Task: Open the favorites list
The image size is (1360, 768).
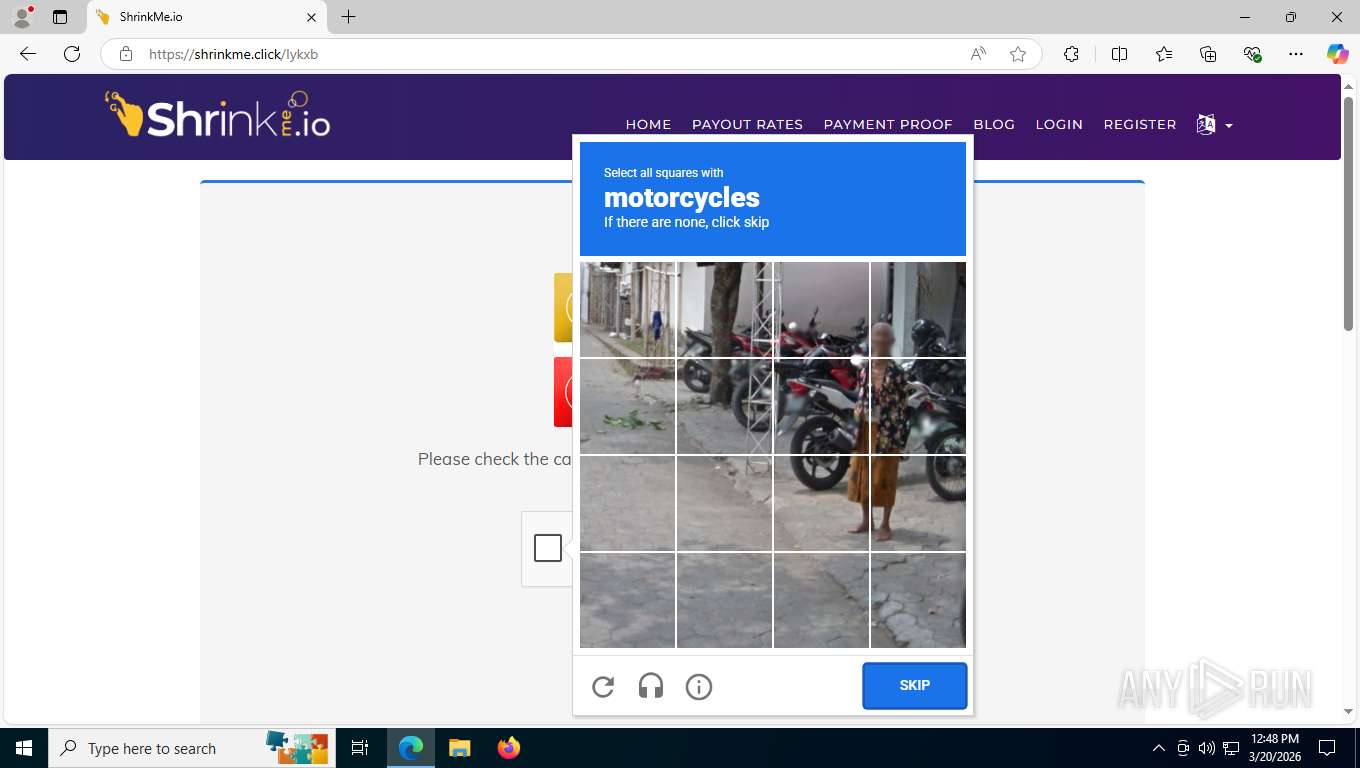Action: pyautogui.click(x=1164, y=54)
